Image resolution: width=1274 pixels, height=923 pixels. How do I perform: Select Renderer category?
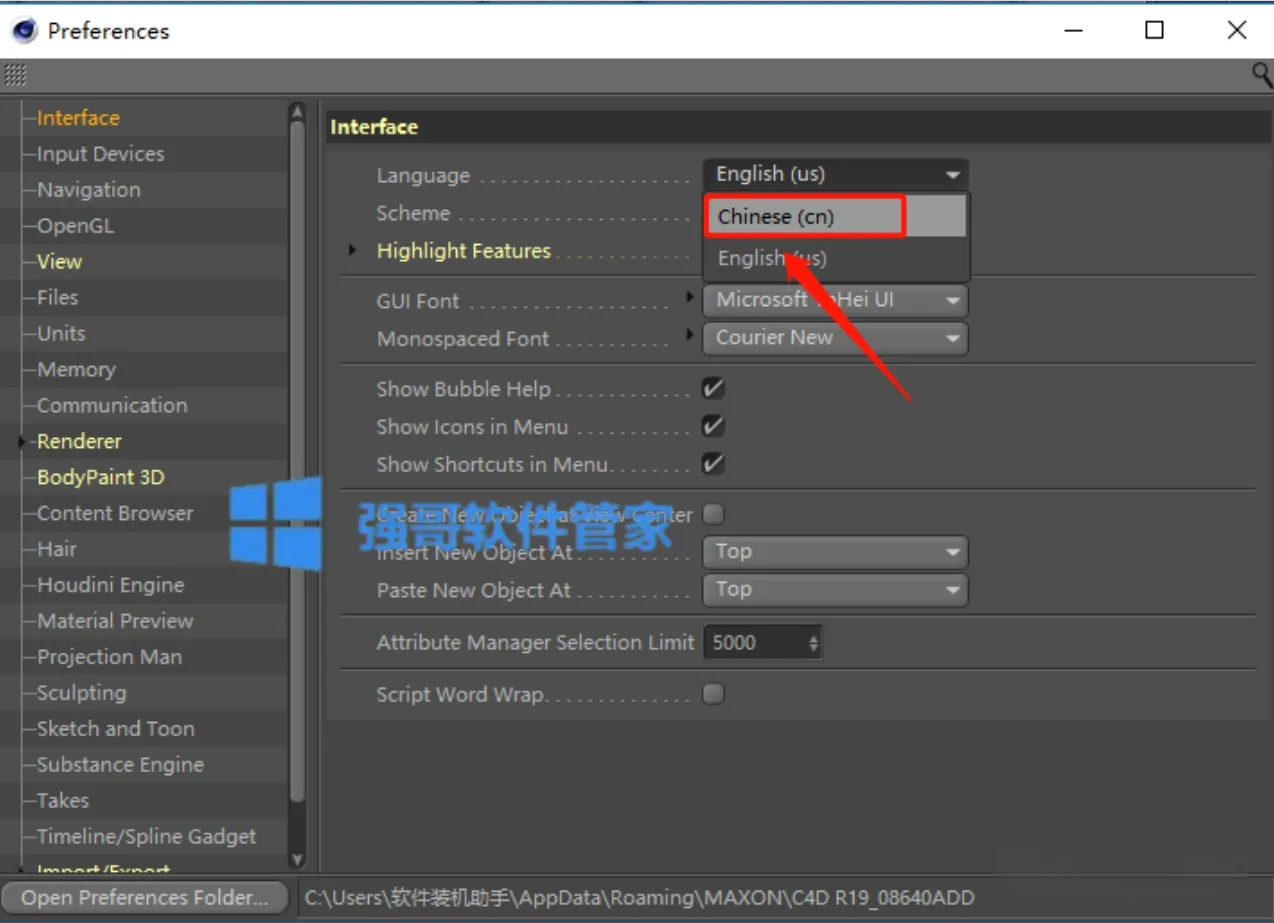tap(79, 441)
